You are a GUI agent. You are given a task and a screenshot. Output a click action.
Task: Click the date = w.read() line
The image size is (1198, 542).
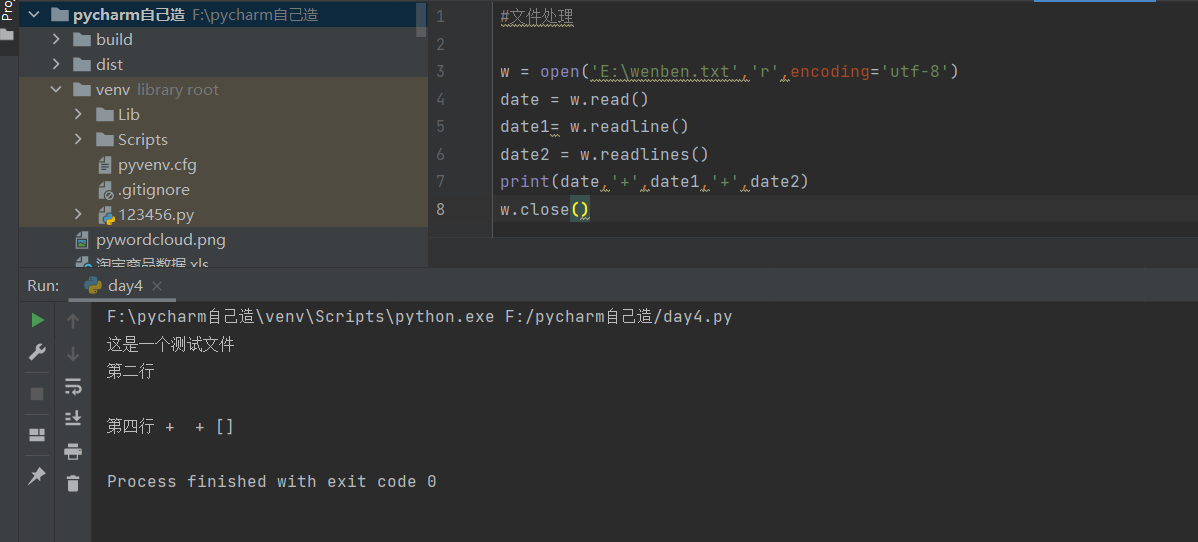[574, 99]
